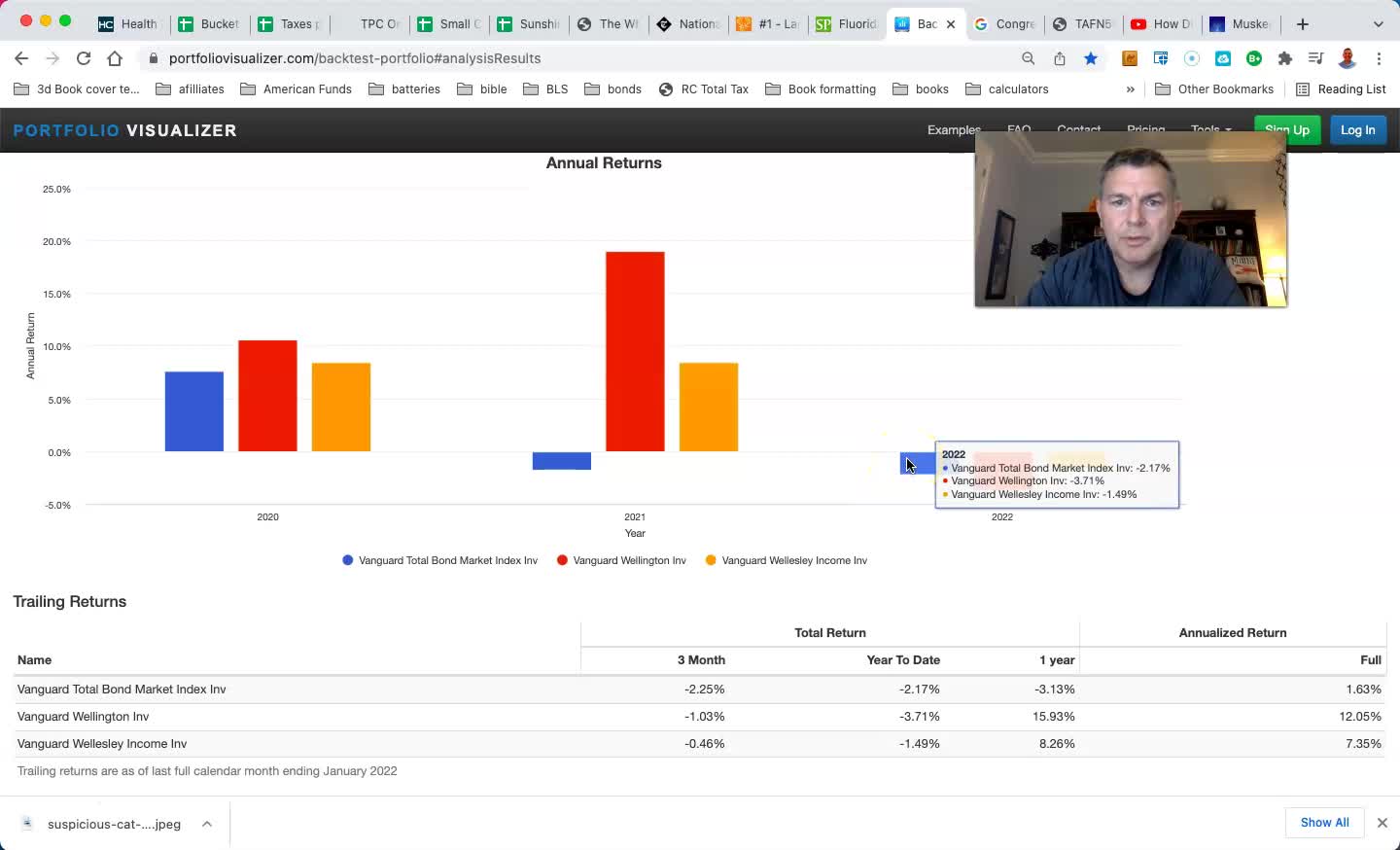Screen dimensions: 1400x850
Task: Select Vanguard Wellesley Income Inv row name
Action: point(102,744)
